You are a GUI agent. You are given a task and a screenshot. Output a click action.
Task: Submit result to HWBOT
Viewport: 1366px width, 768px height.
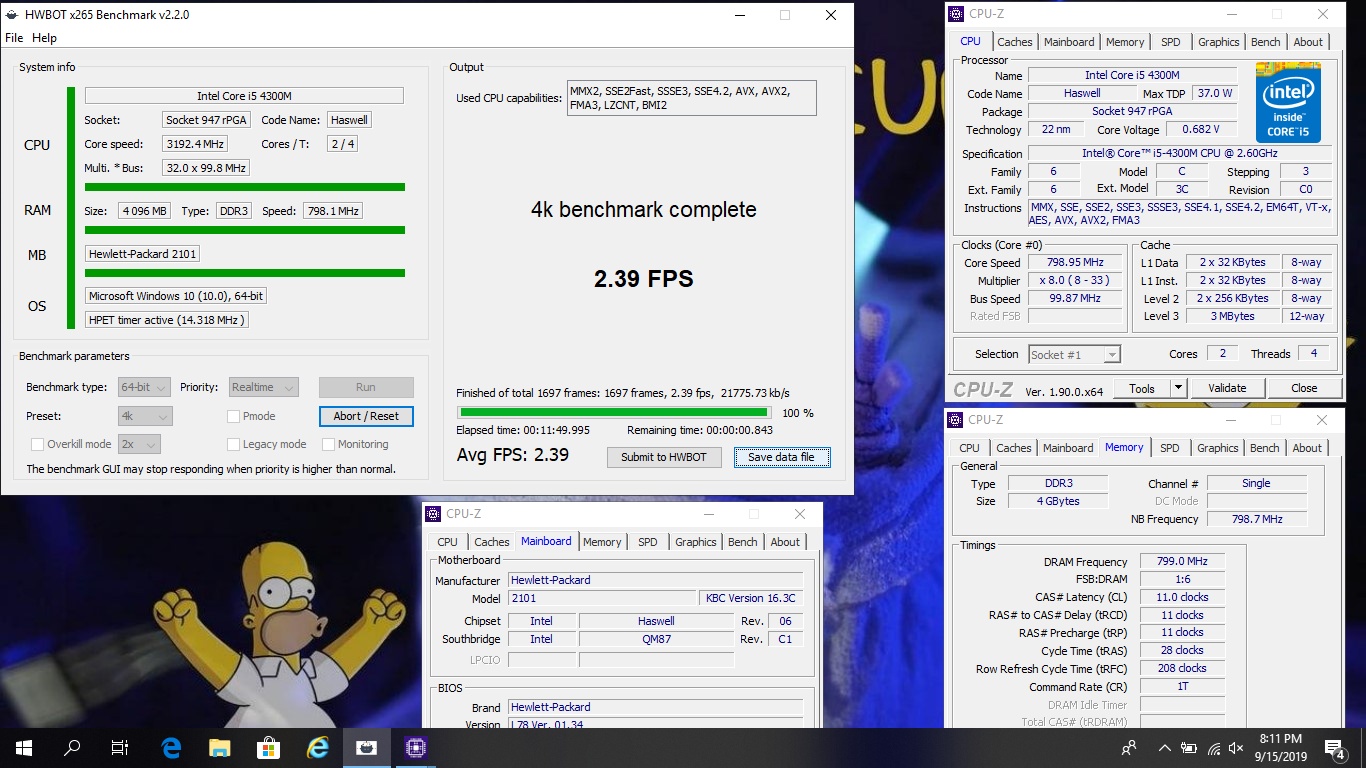(664, 457)
